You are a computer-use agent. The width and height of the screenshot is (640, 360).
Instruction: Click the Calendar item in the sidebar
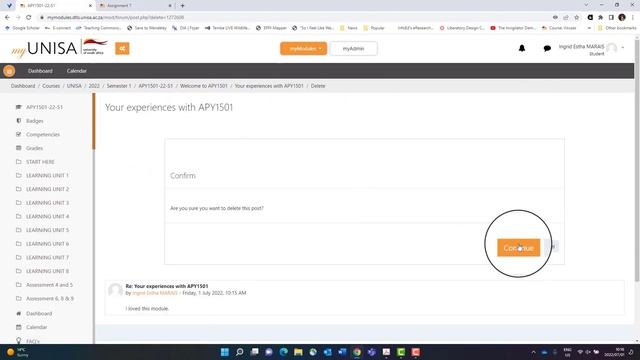coord(36,327)
